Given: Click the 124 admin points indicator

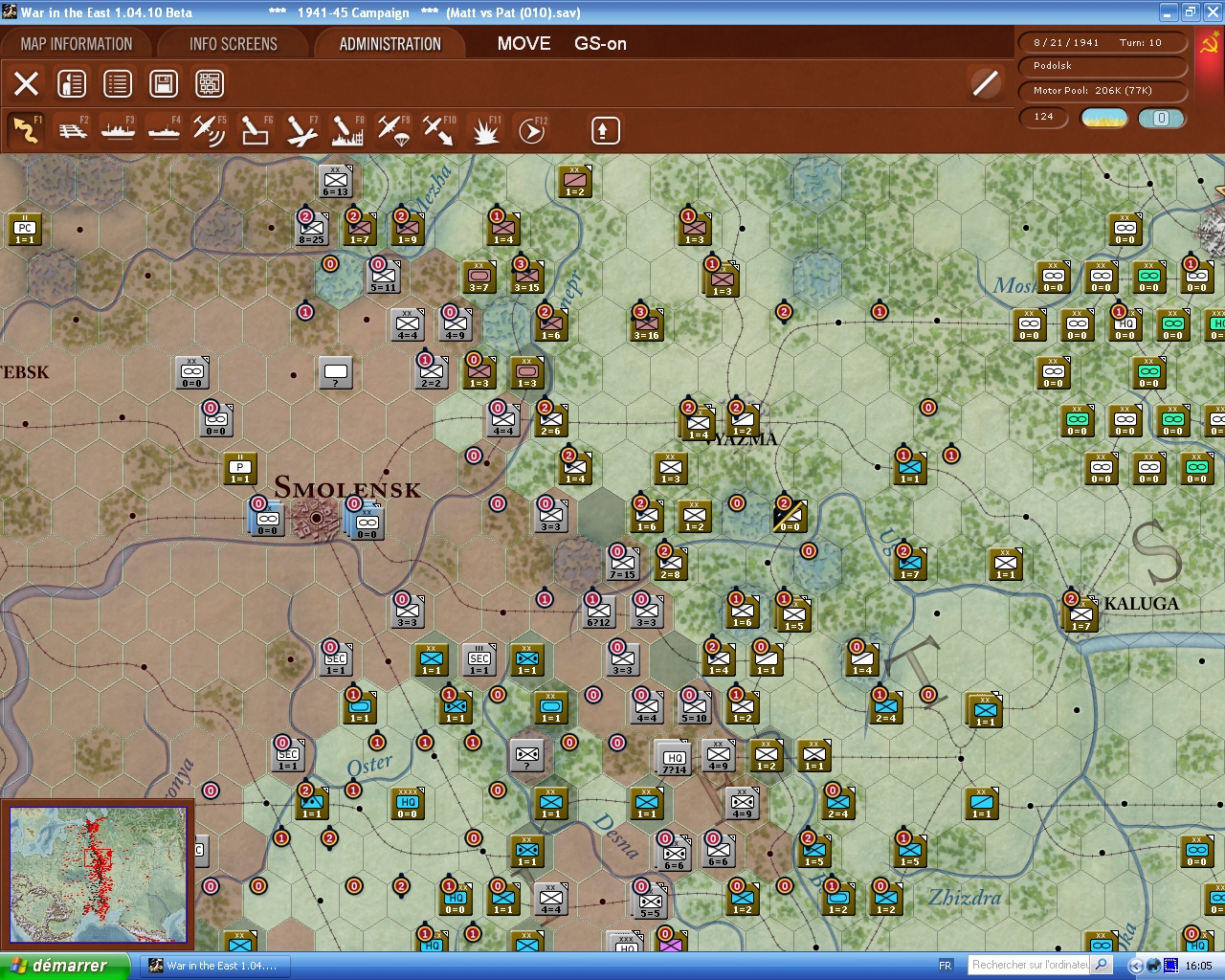Looking at the screenshot, I should tap(1044, 117).
